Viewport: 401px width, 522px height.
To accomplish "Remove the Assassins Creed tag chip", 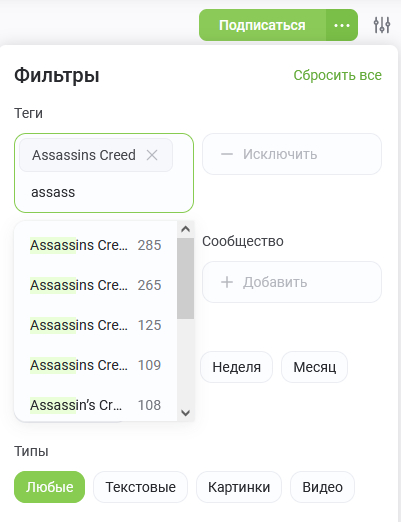I will 152,155.
